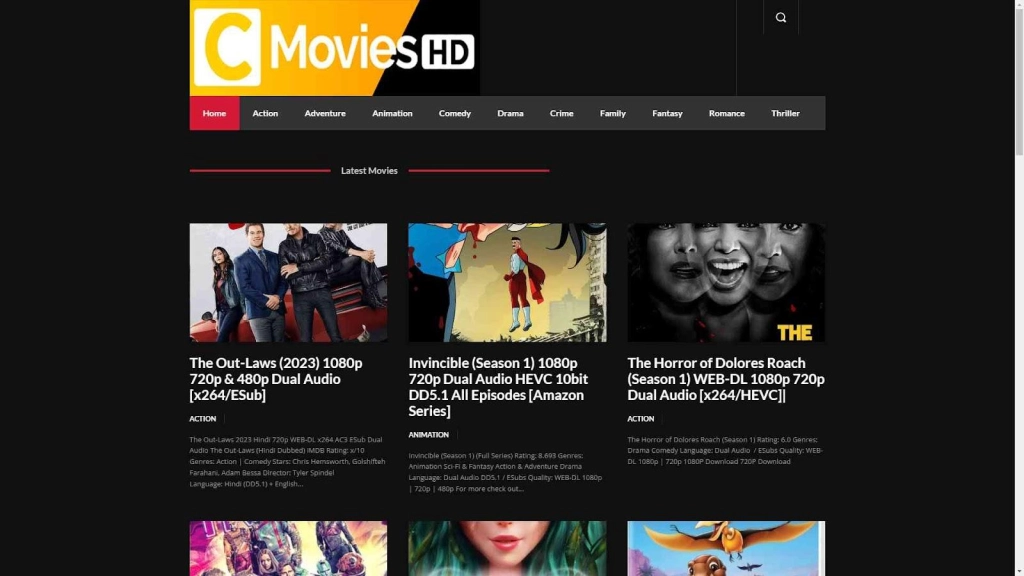This screenshot has height=576, width=1024.
Task: Open the Home menu tab
Action: point(214,113)
